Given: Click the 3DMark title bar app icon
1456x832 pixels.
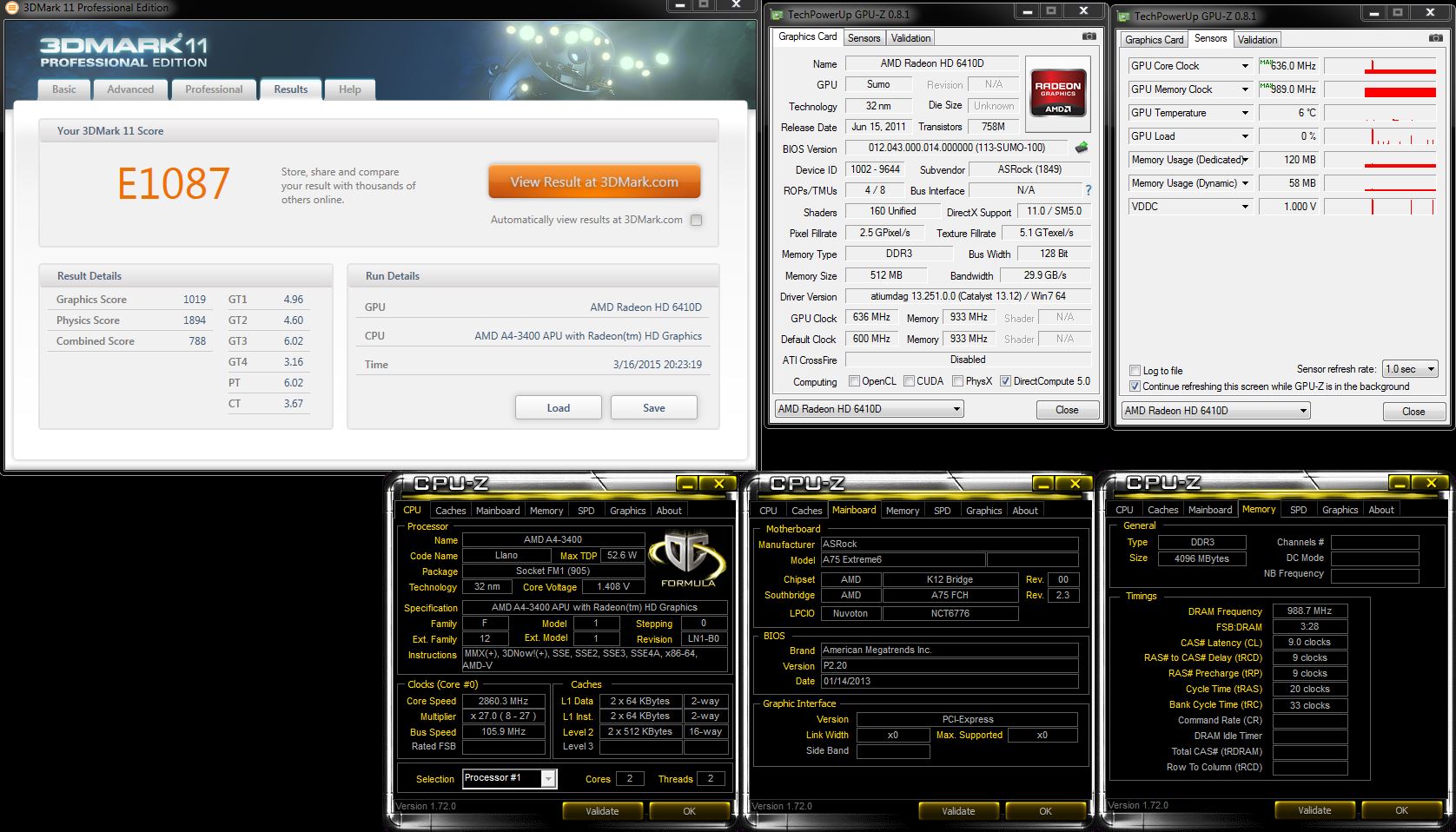Looking at the screenshot, I should coord(11,7).
